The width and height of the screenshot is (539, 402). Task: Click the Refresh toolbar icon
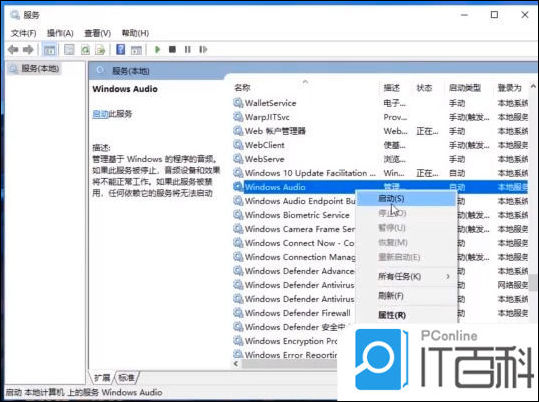pyautogui.click(x=85, y=50)
